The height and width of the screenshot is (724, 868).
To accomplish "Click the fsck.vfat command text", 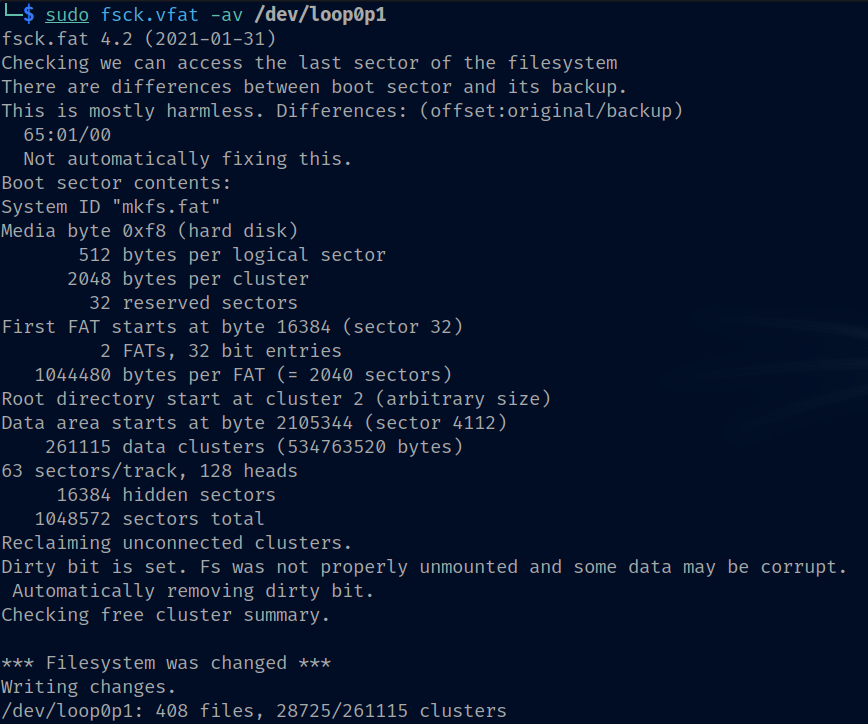I will pos(150,15).
